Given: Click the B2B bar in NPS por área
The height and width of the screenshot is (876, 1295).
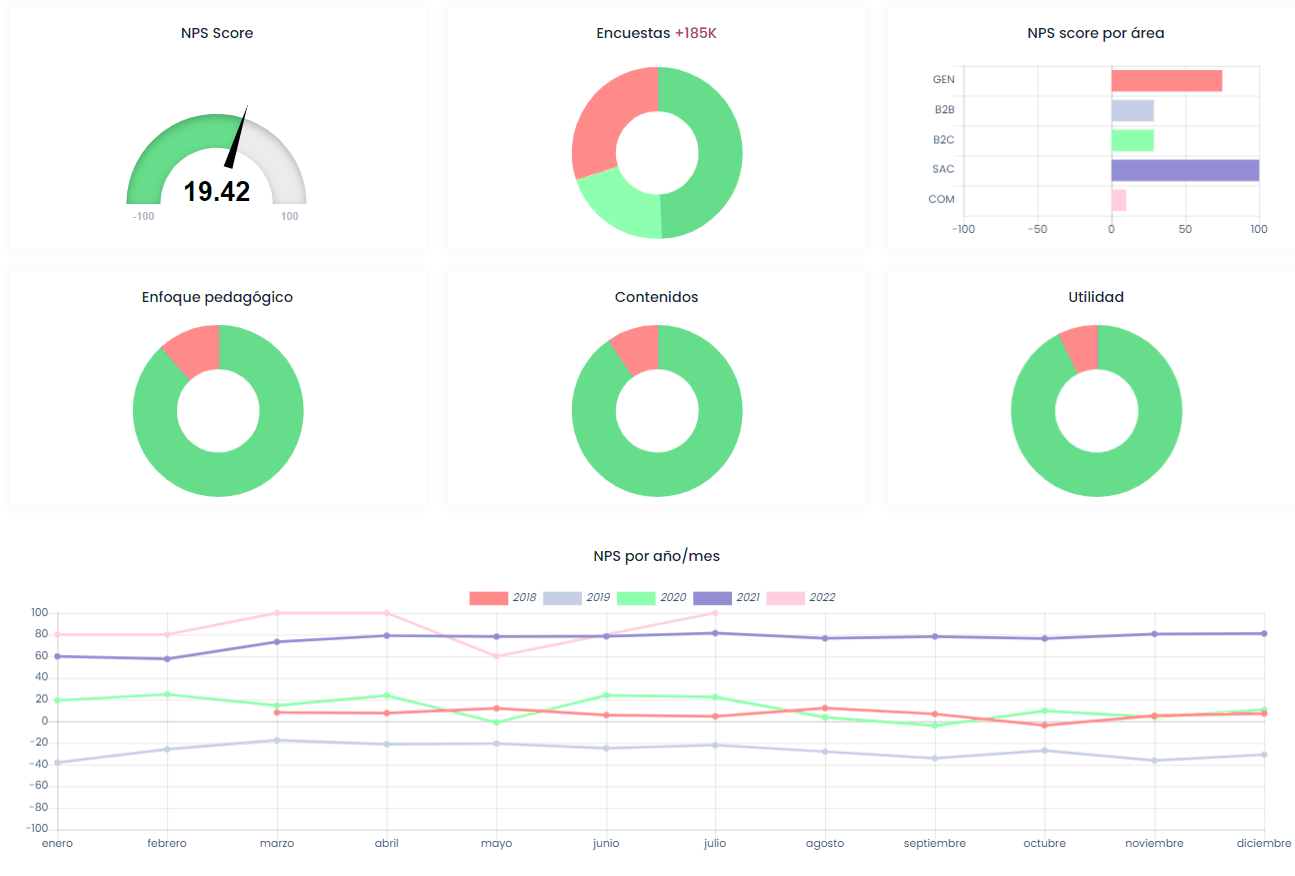Looking at the screenshot, I should 1132,110.
